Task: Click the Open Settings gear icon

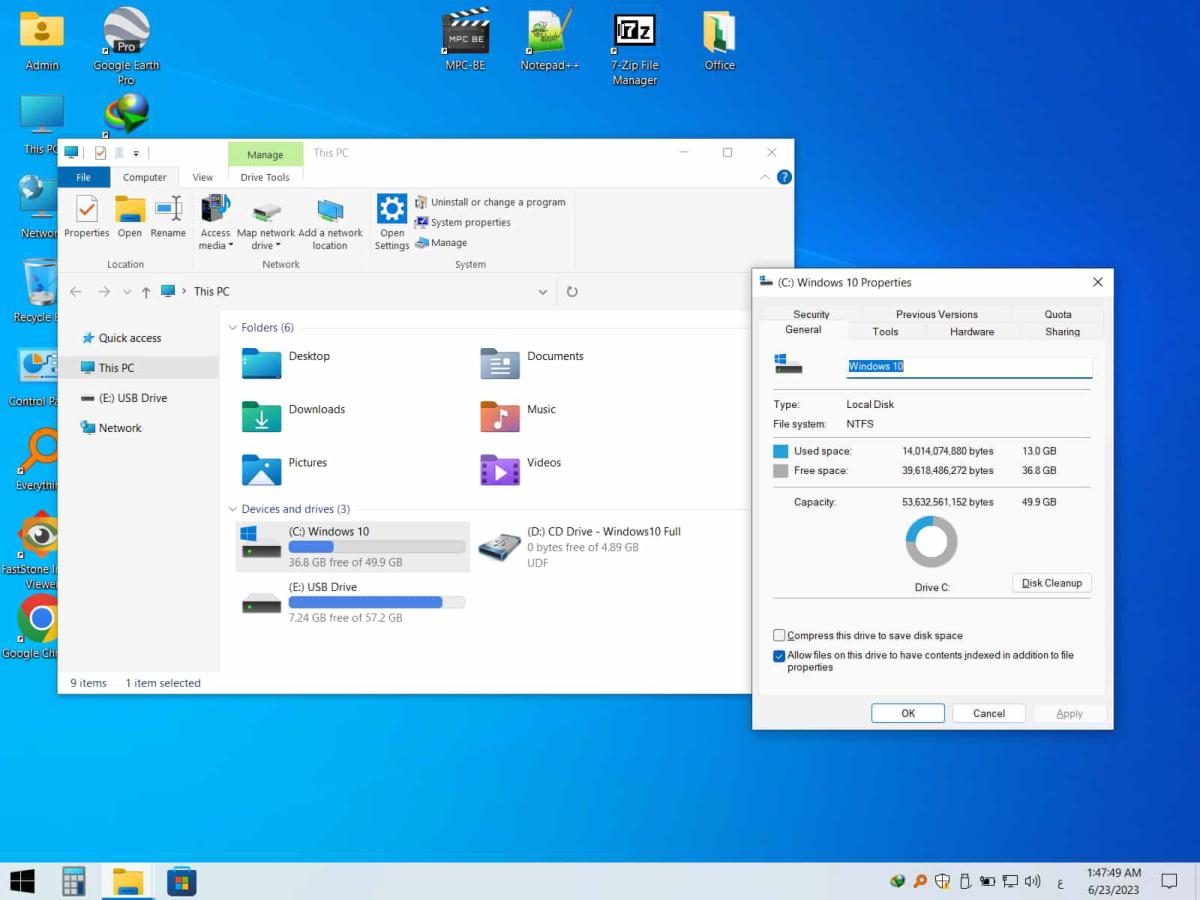Action: pyautogui.click(x=392, y=211)
